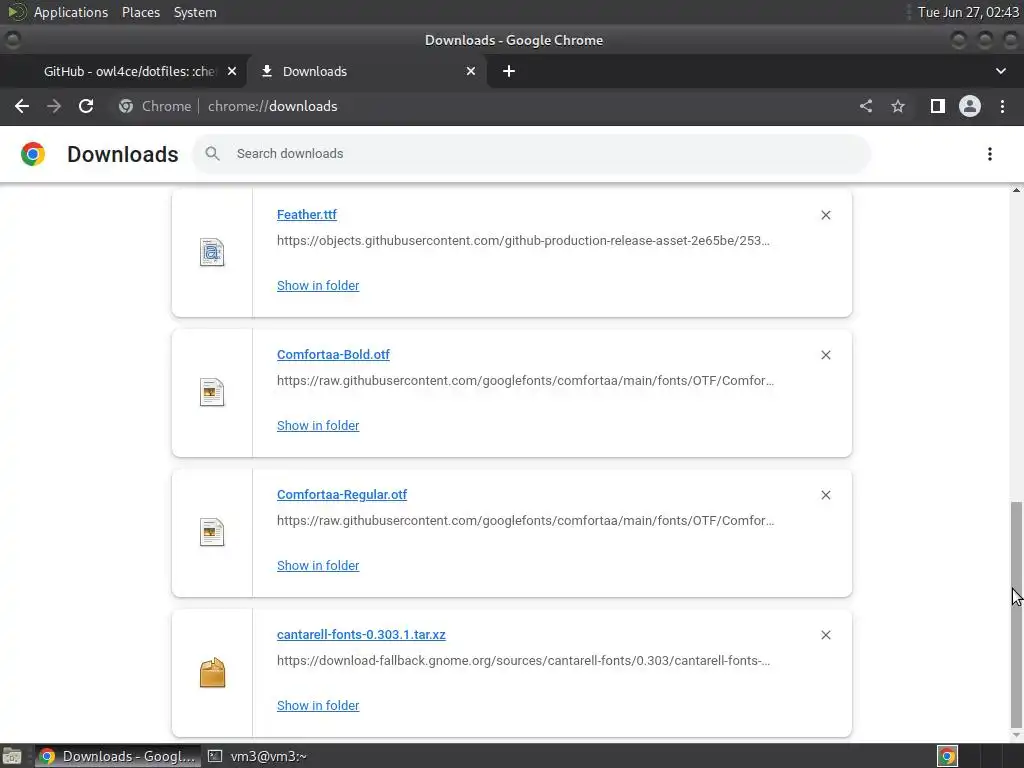This screenshot has width=1024, height=768.
Task: Open the side panel icon
Action: (x=938, y=106)
